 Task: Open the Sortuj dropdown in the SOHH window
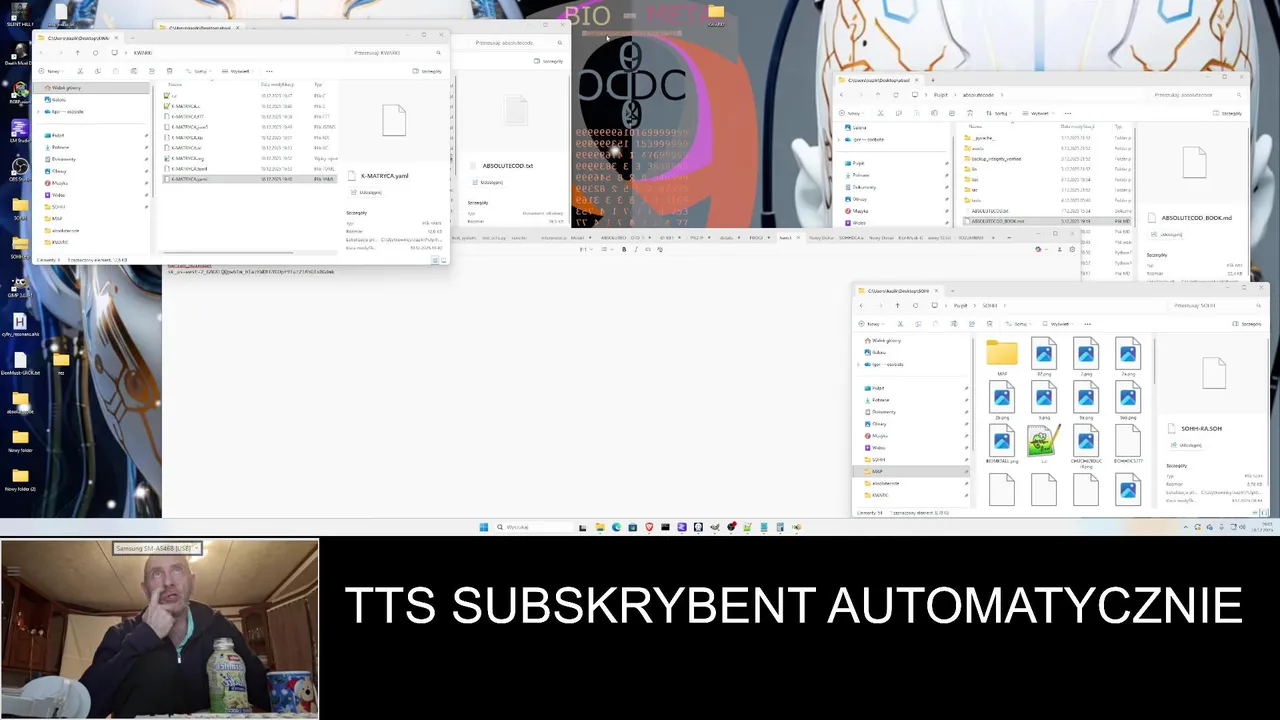click(1018, 324)
